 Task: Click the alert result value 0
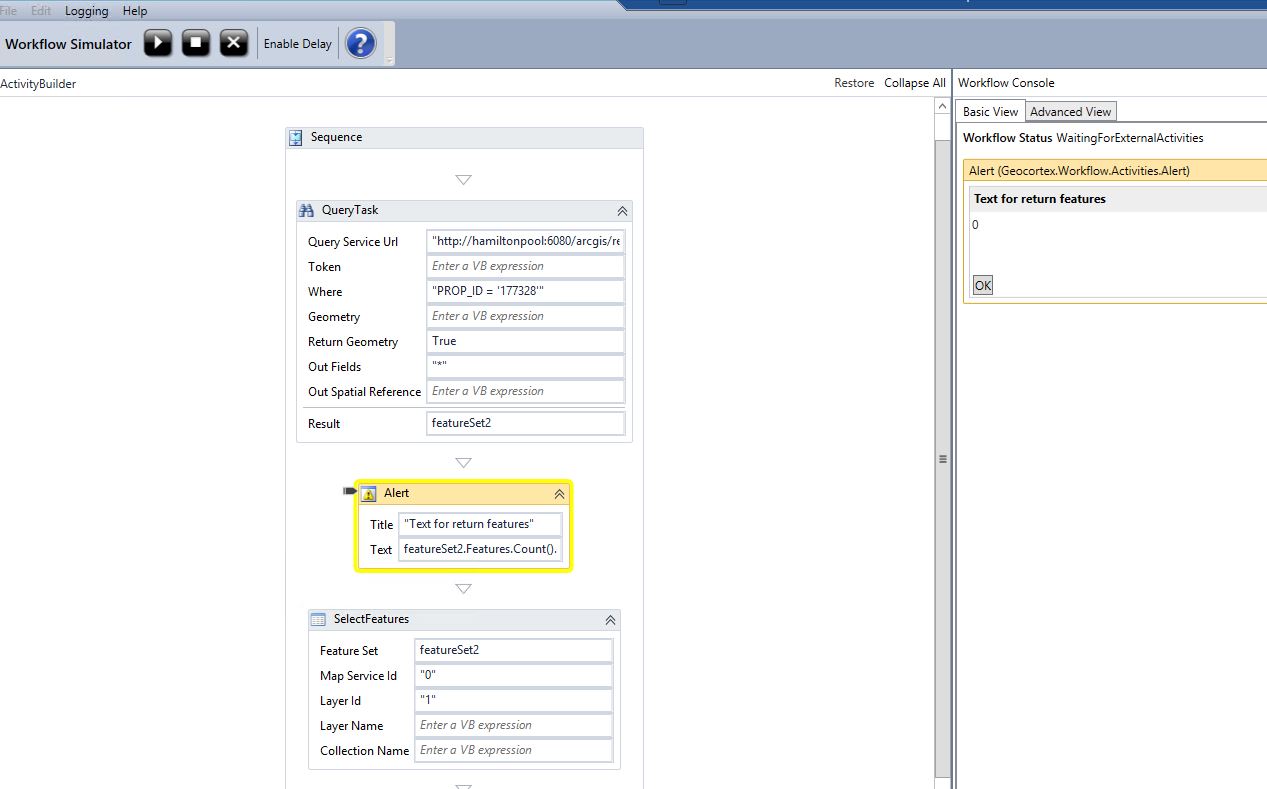[x=976, y=225]
